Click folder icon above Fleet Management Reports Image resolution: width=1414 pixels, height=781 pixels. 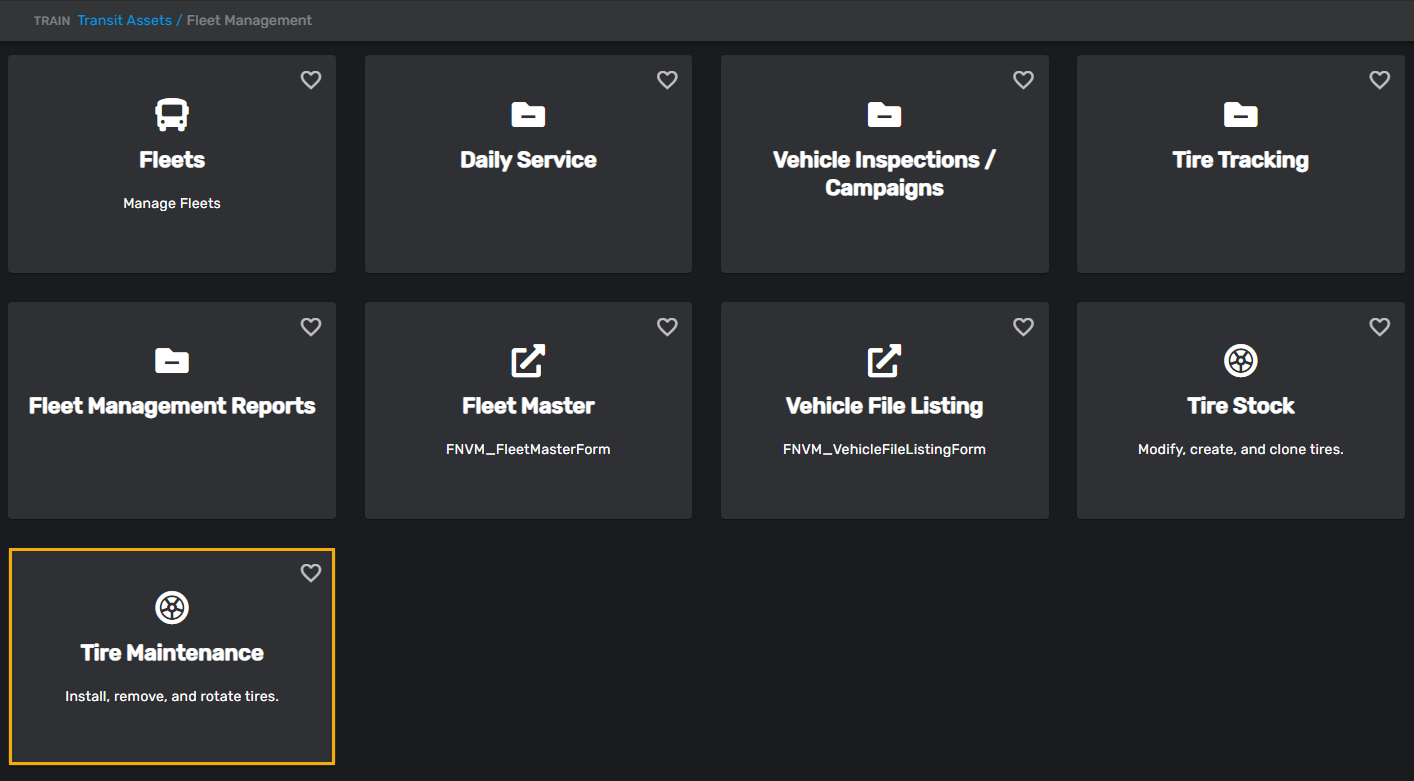pyautogui.click(x=172, y=361)
